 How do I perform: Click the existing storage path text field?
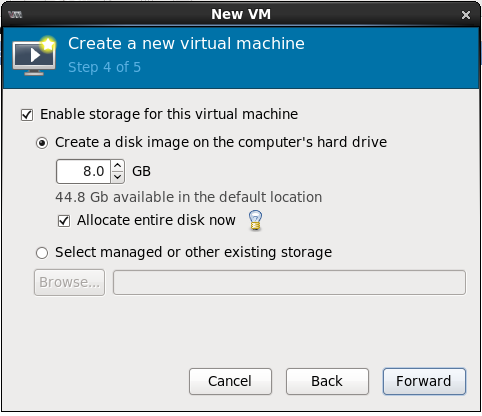pyautogui.click(x=289, y=283)
